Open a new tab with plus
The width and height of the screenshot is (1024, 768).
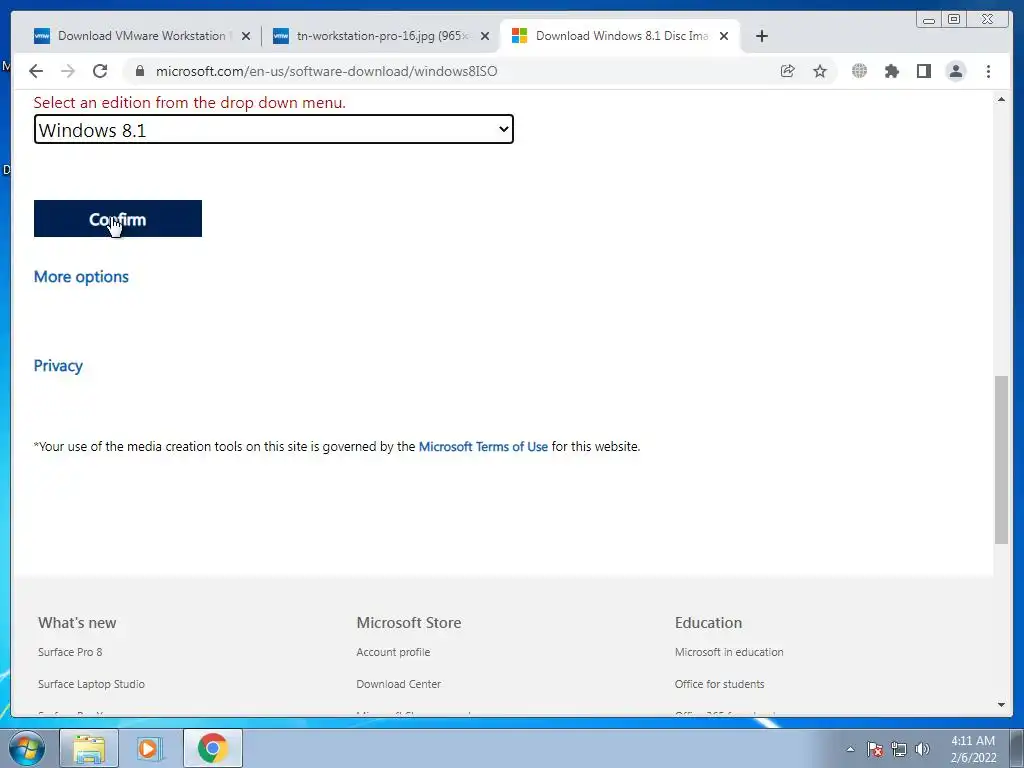[x=761, y=36]
